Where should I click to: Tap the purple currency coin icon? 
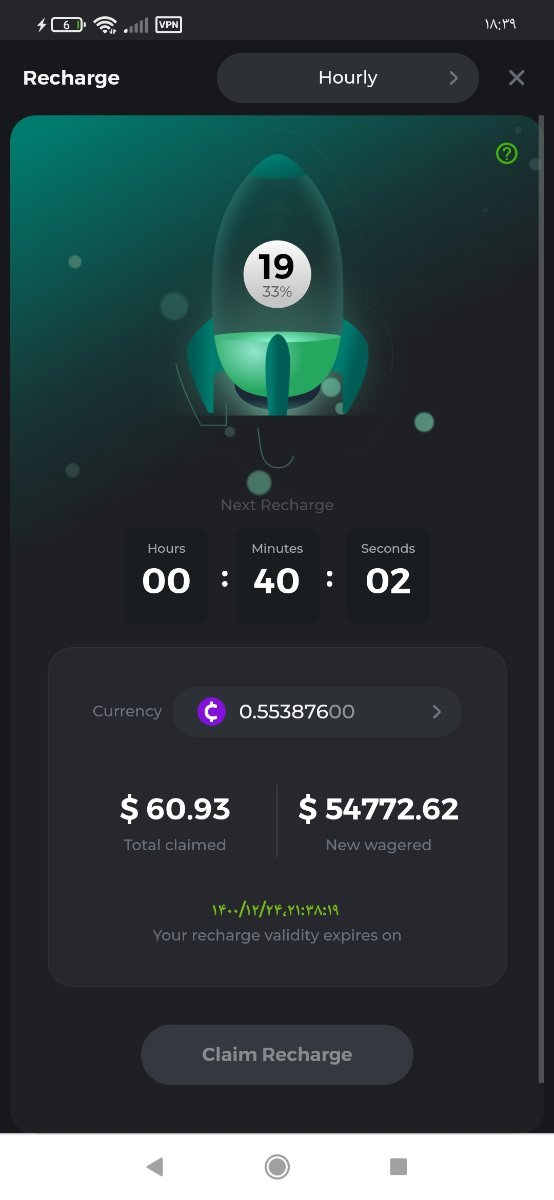pyautogui.click(x=211, y=711)
